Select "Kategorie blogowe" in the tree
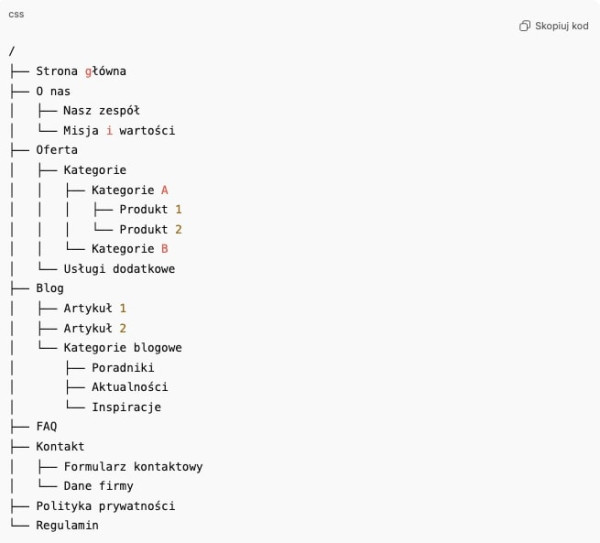The width and height of the screenshot is (600, 543). 123,348
